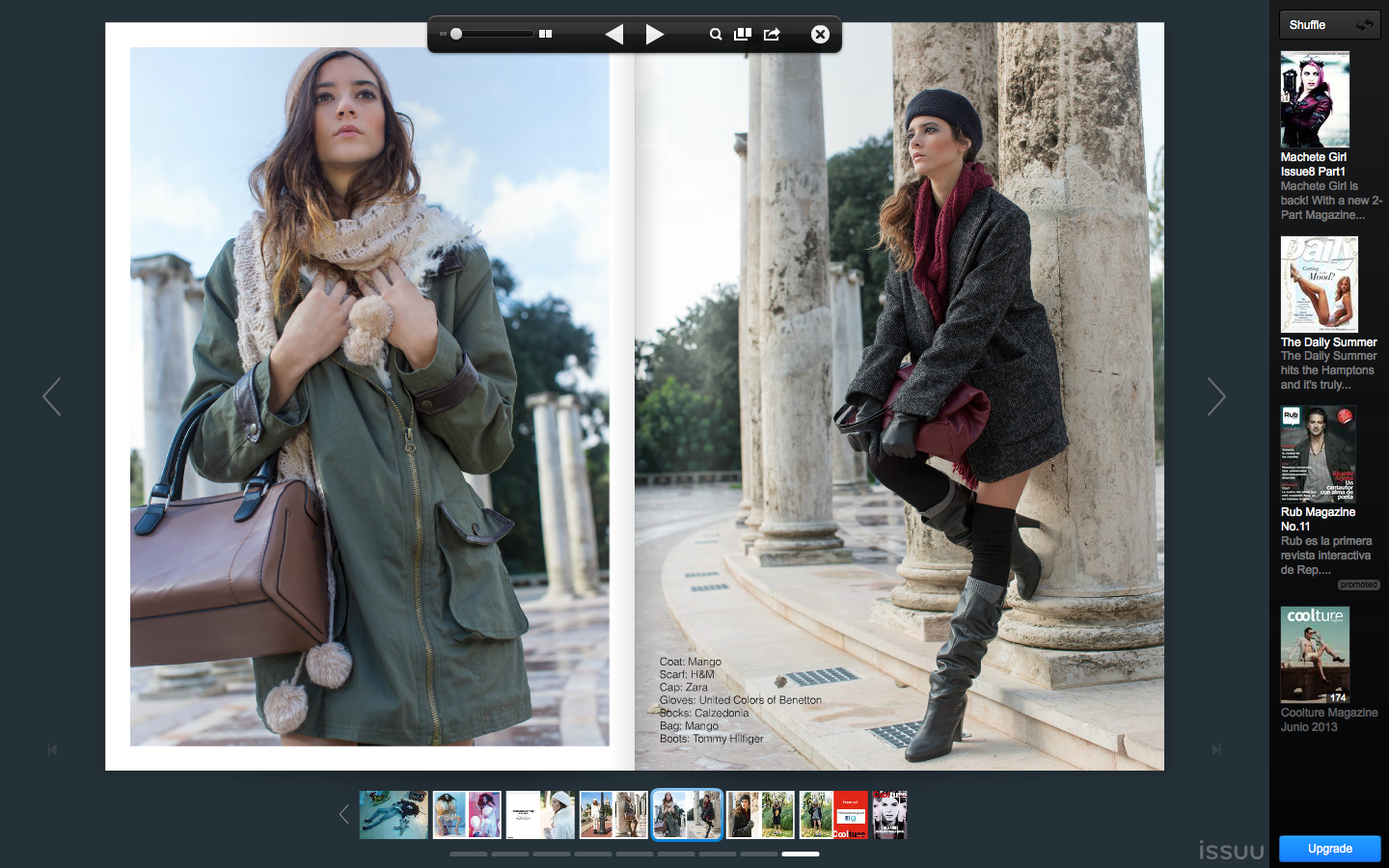Click the third page indicator segment

(552, 854)
